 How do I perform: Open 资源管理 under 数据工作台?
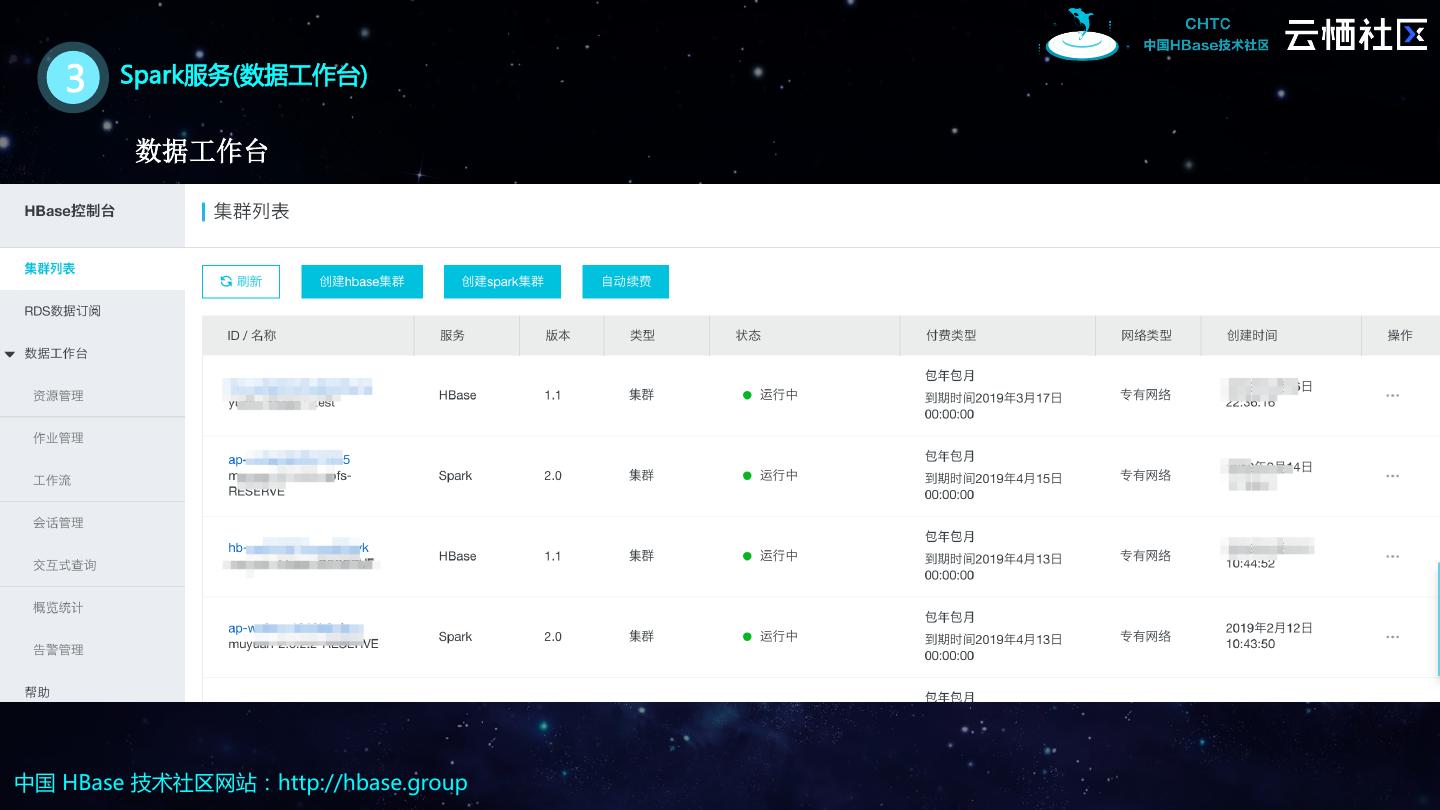pos(58,396)
